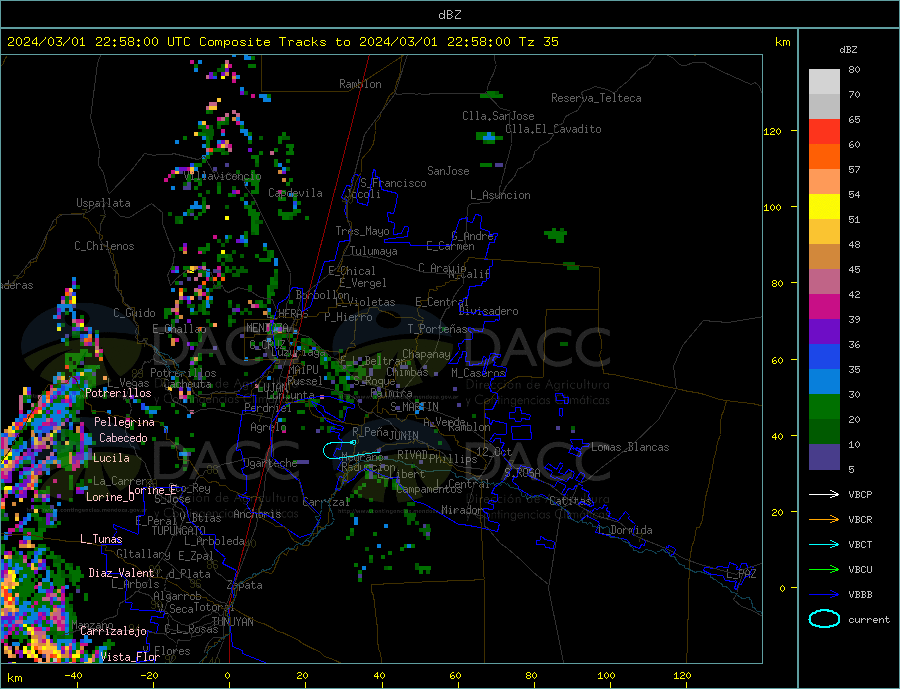Click the green VBCU arrow legend symbol

click(824, 570)
